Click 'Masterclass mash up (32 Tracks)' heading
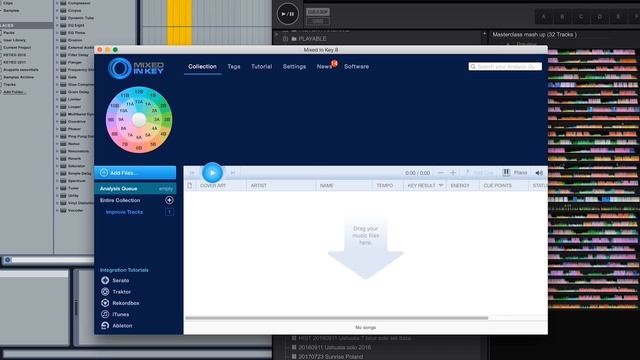 [534, 35]
